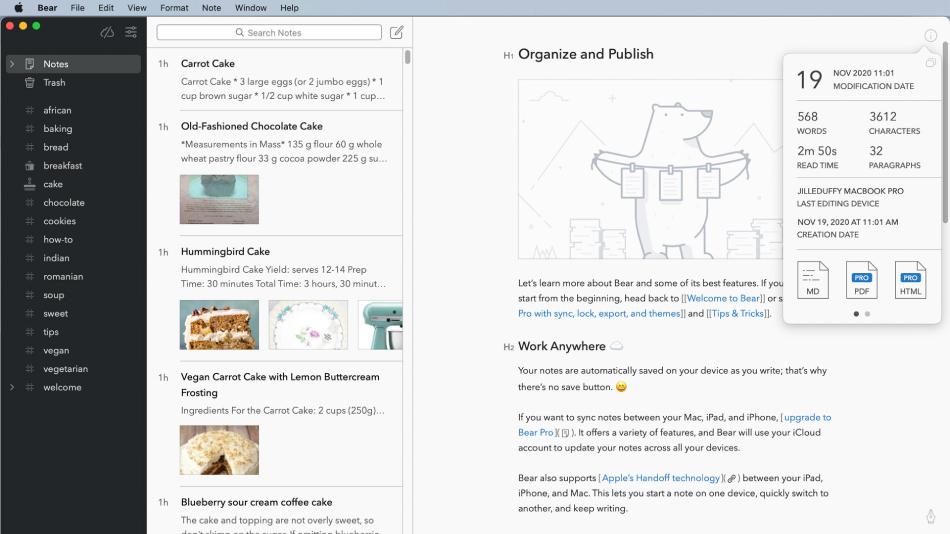The image size is (950, 534).
Task: Open the View menu
Action: [137, 8]
